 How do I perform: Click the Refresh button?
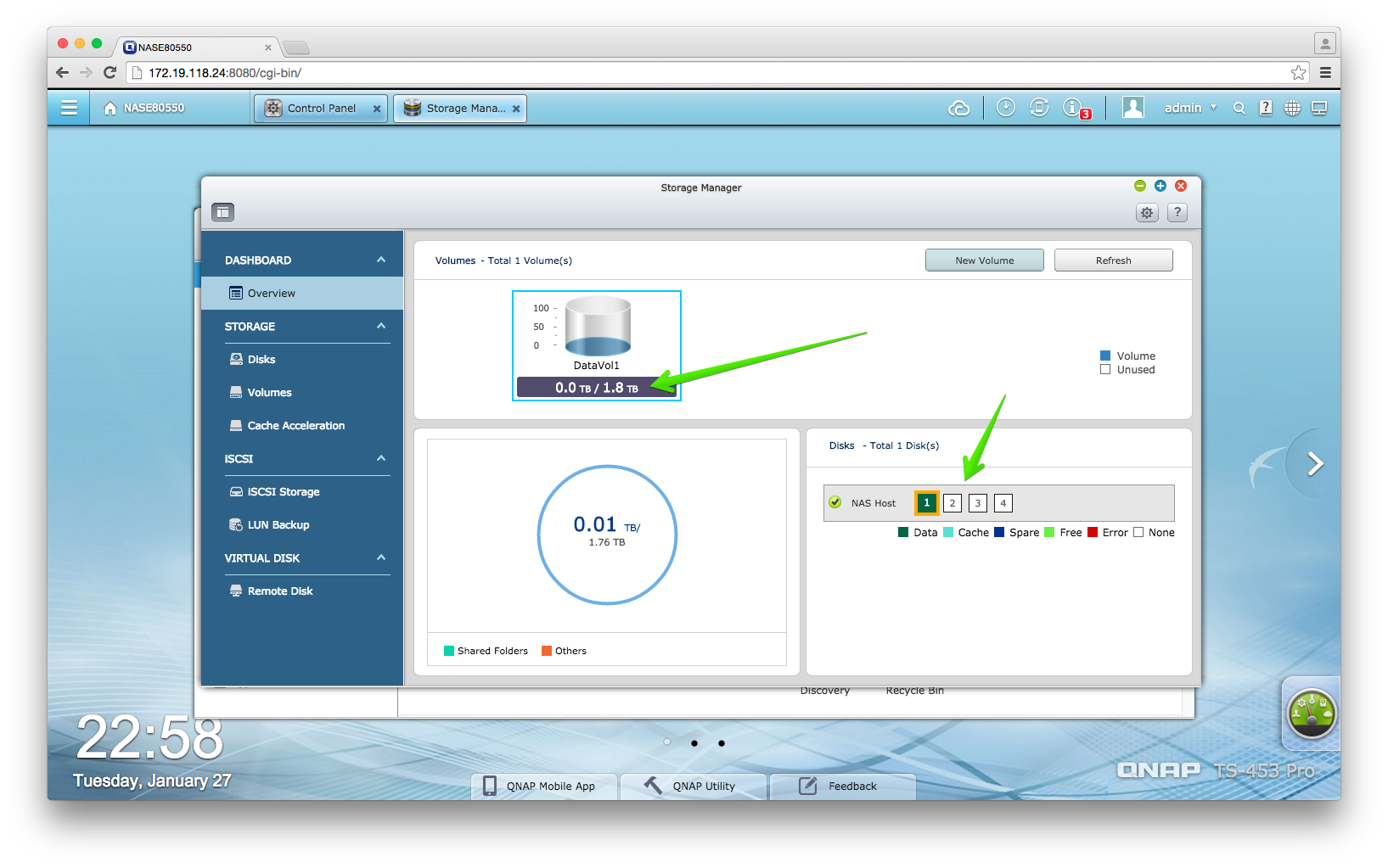(x=1114, y=260)
